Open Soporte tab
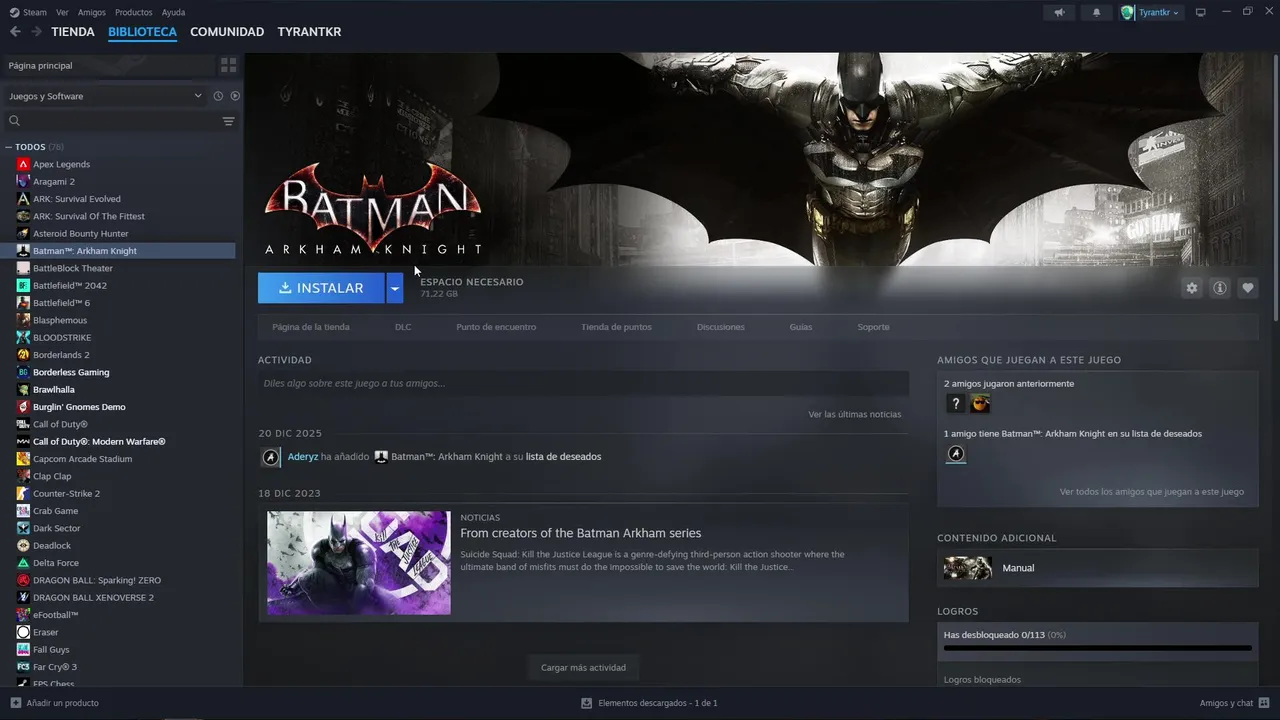This screenshot has height=720, width=1280. pyautogui.click(x=873, y=327)
